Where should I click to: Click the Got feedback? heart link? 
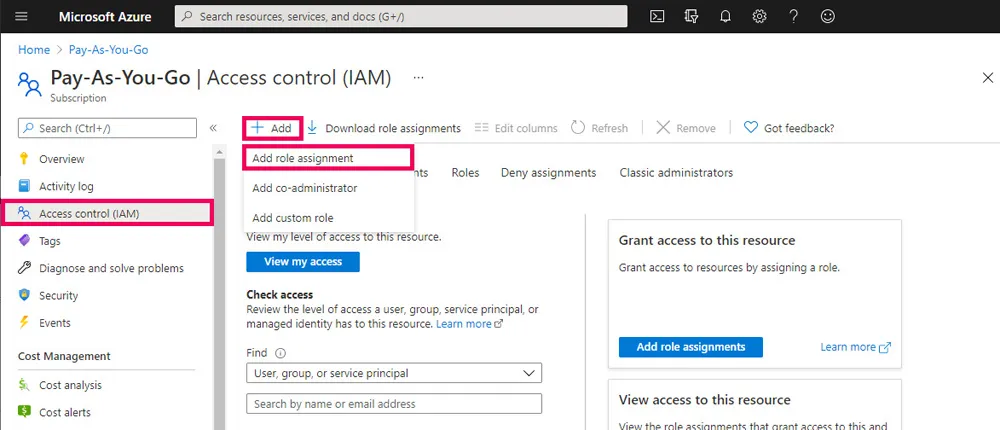click(x=789, y=128)
